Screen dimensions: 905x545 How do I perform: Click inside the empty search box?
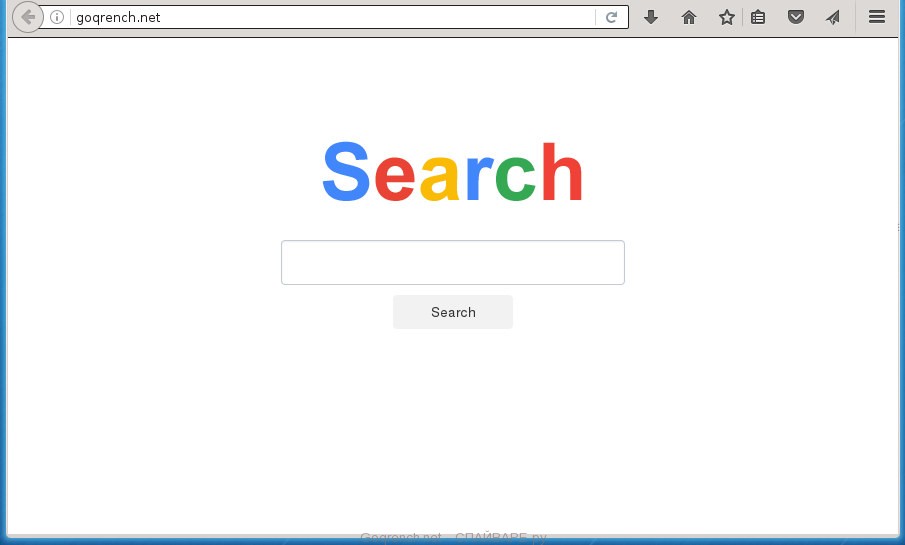452,262
